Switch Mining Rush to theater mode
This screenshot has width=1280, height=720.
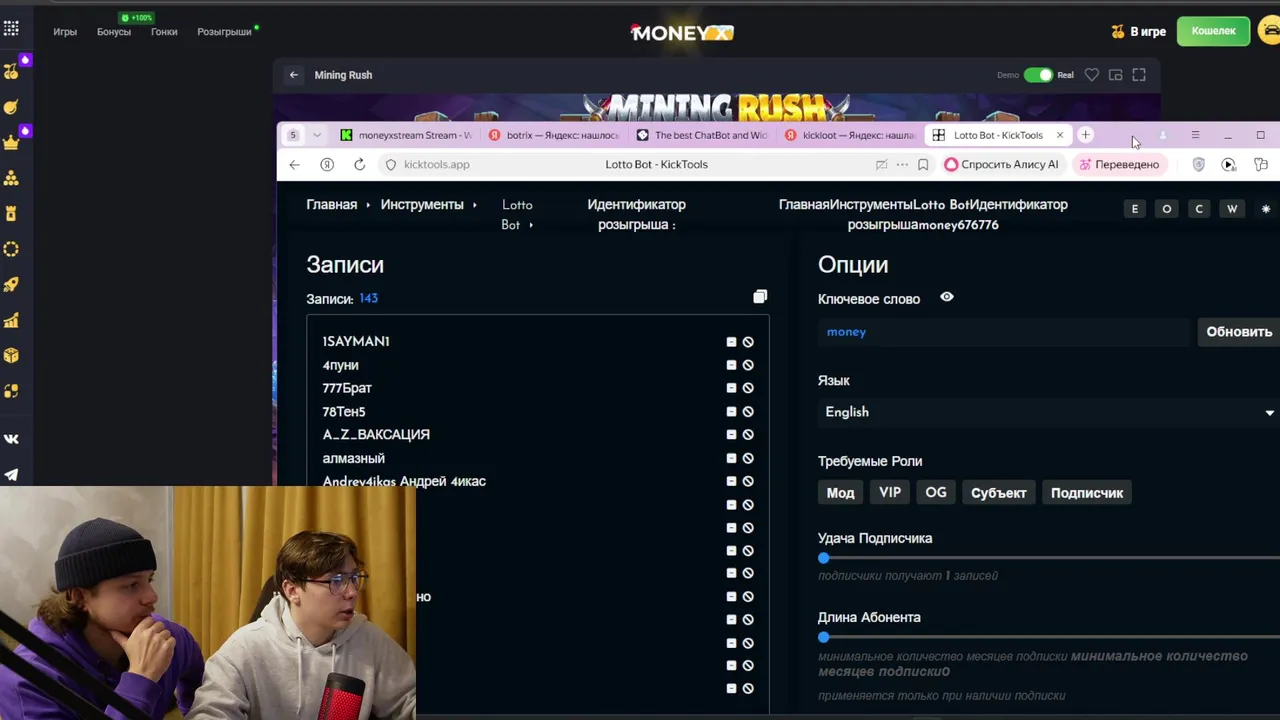(1115, 75)
